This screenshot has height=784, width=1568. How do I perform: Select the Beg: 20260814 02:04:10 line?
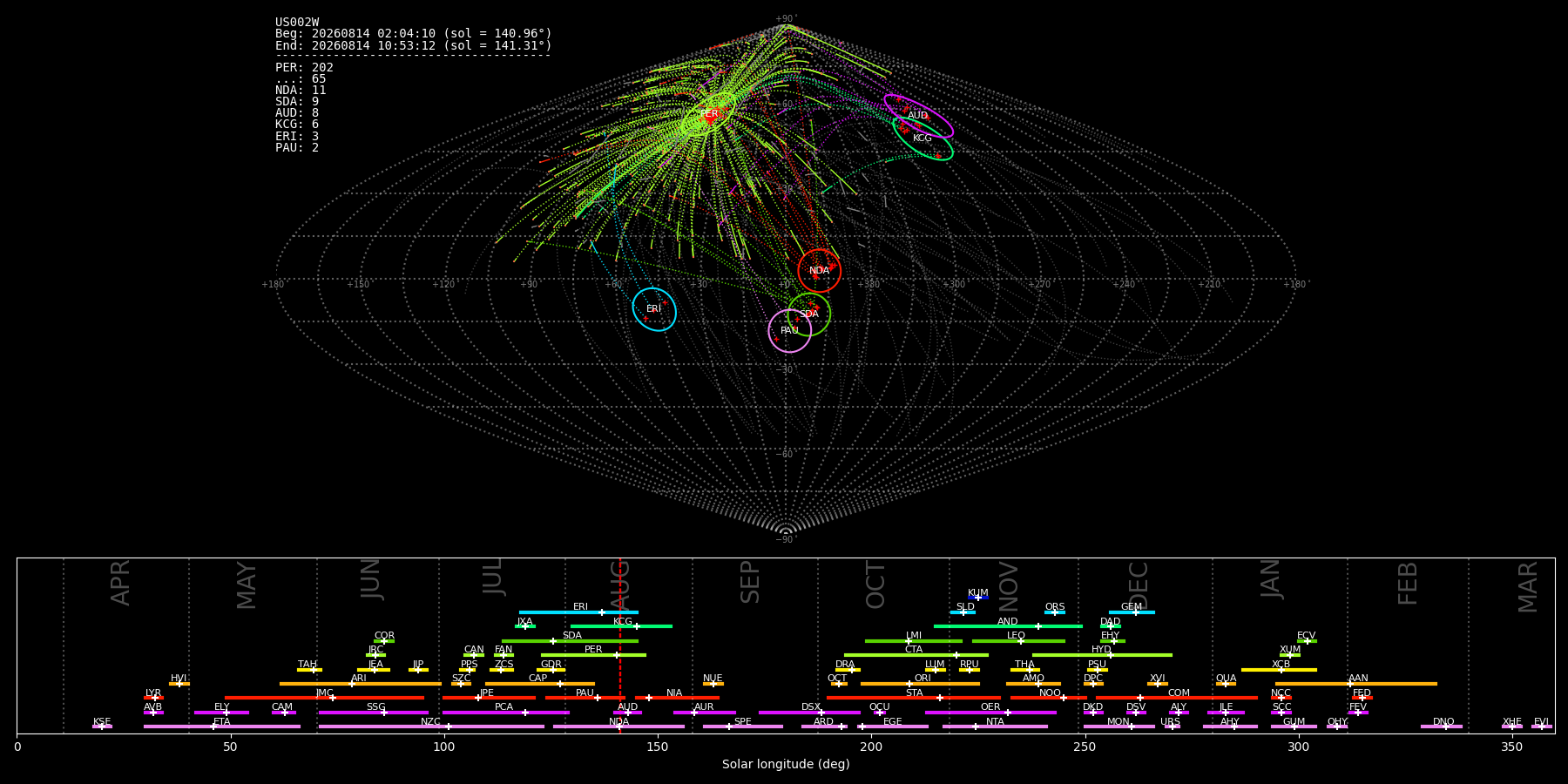(x=414, y=34)
